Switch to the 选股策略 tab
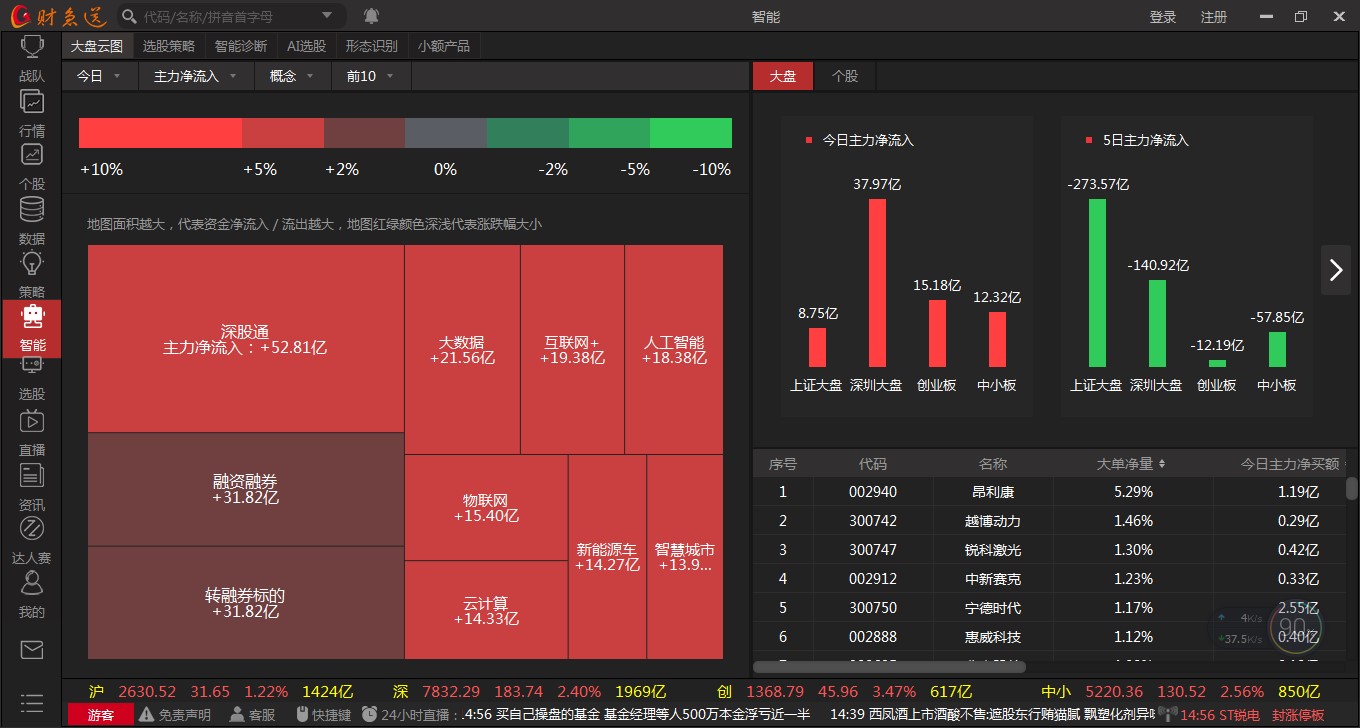 coord(168,46)
